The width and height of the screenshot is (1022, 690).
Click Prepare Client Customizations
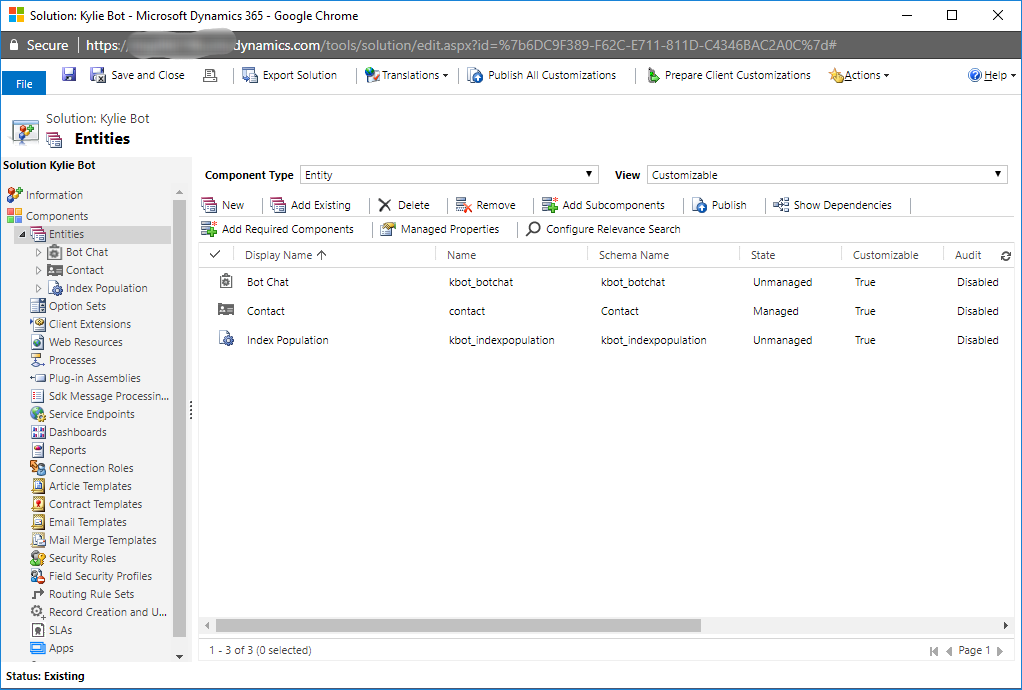tap(728, 76)
